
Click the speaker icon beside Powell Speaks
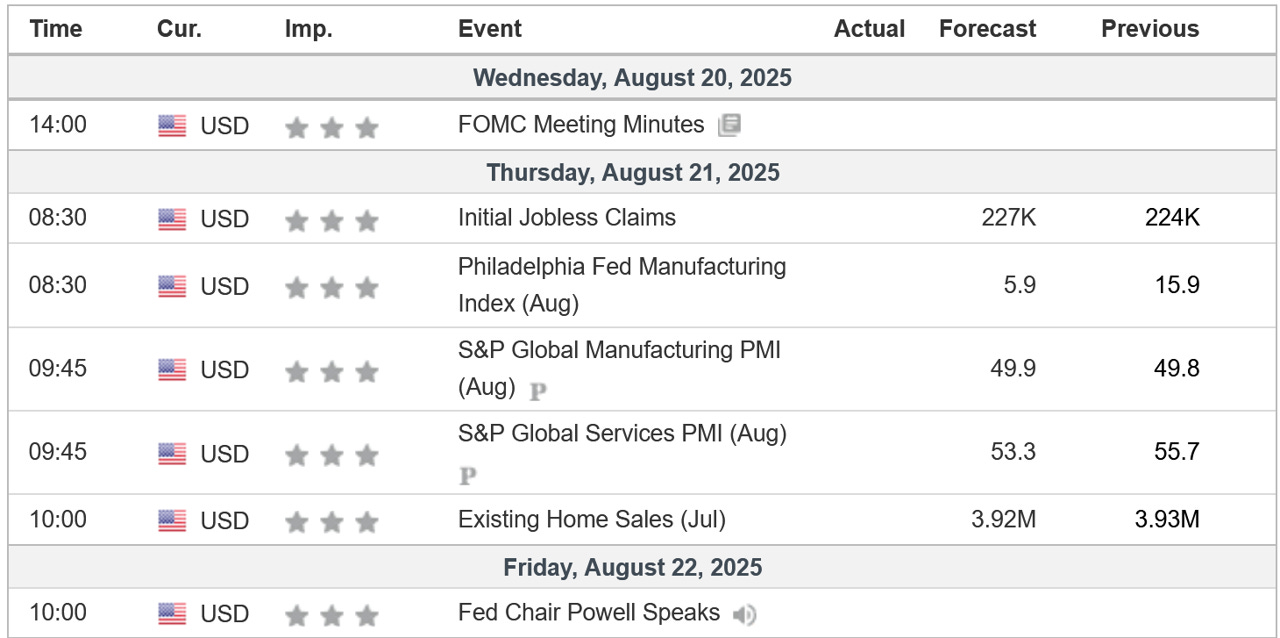pos(744,614)
